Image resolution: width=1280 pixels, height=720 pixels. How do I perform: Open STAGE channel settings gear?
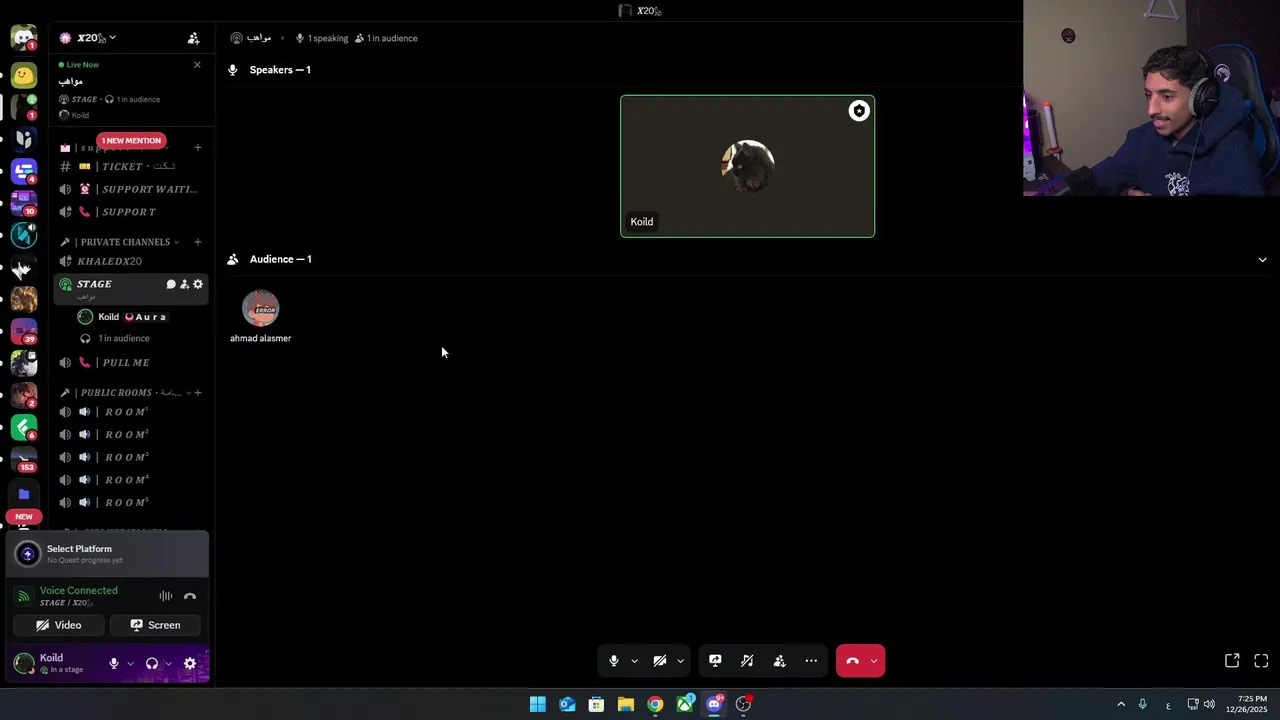coord(198,284)
